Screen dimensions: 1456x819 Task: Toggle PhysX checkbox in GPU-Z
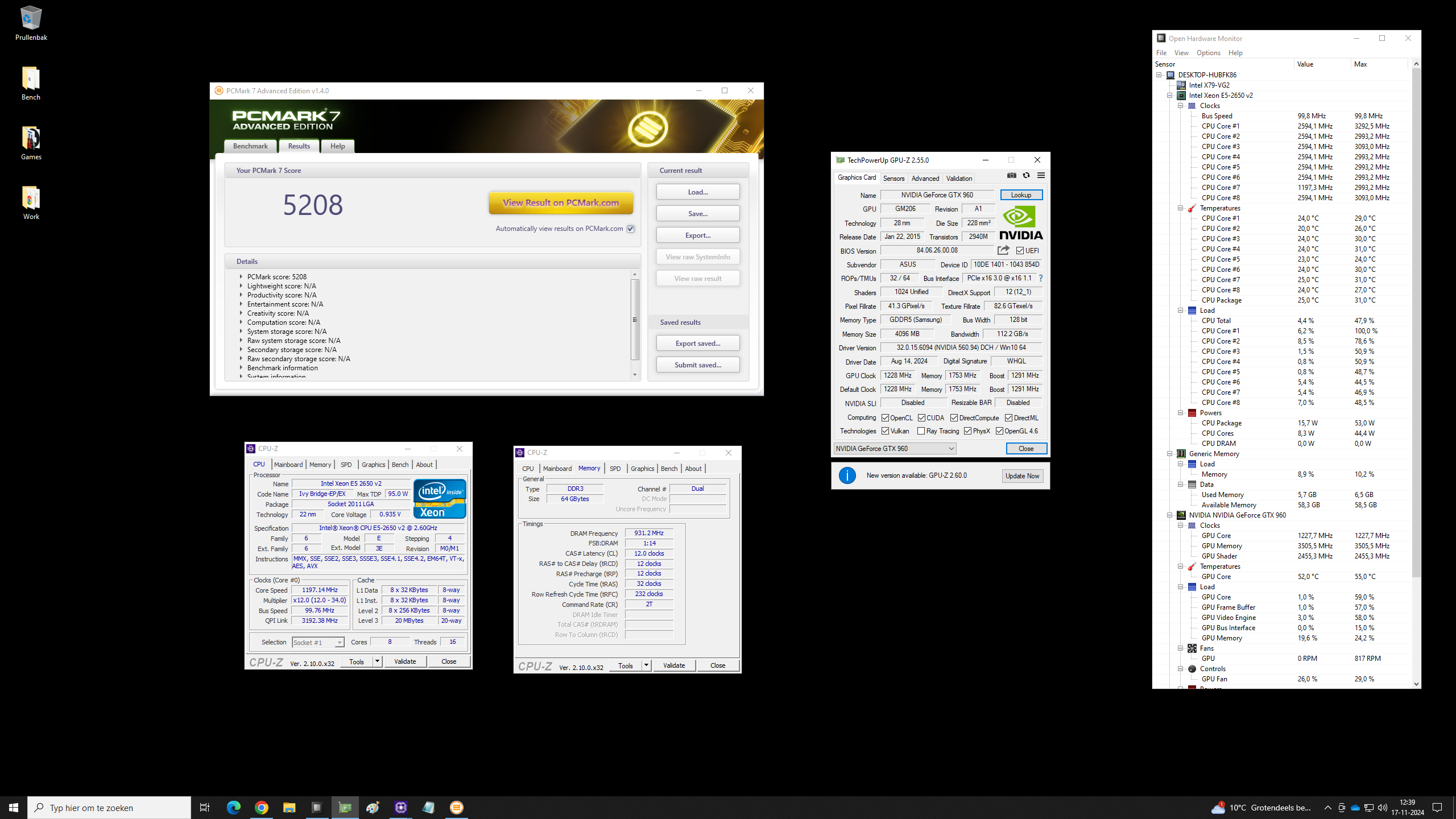click(968, 431)
